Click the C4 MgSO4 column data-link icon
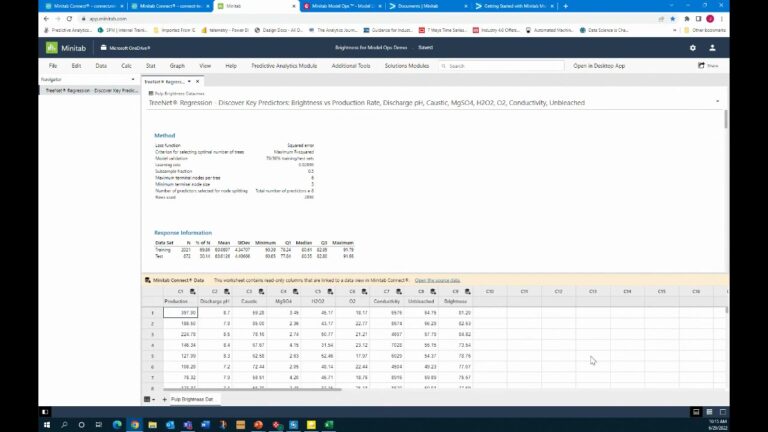The width and height of the screenshot is (768, 432). 295,291
